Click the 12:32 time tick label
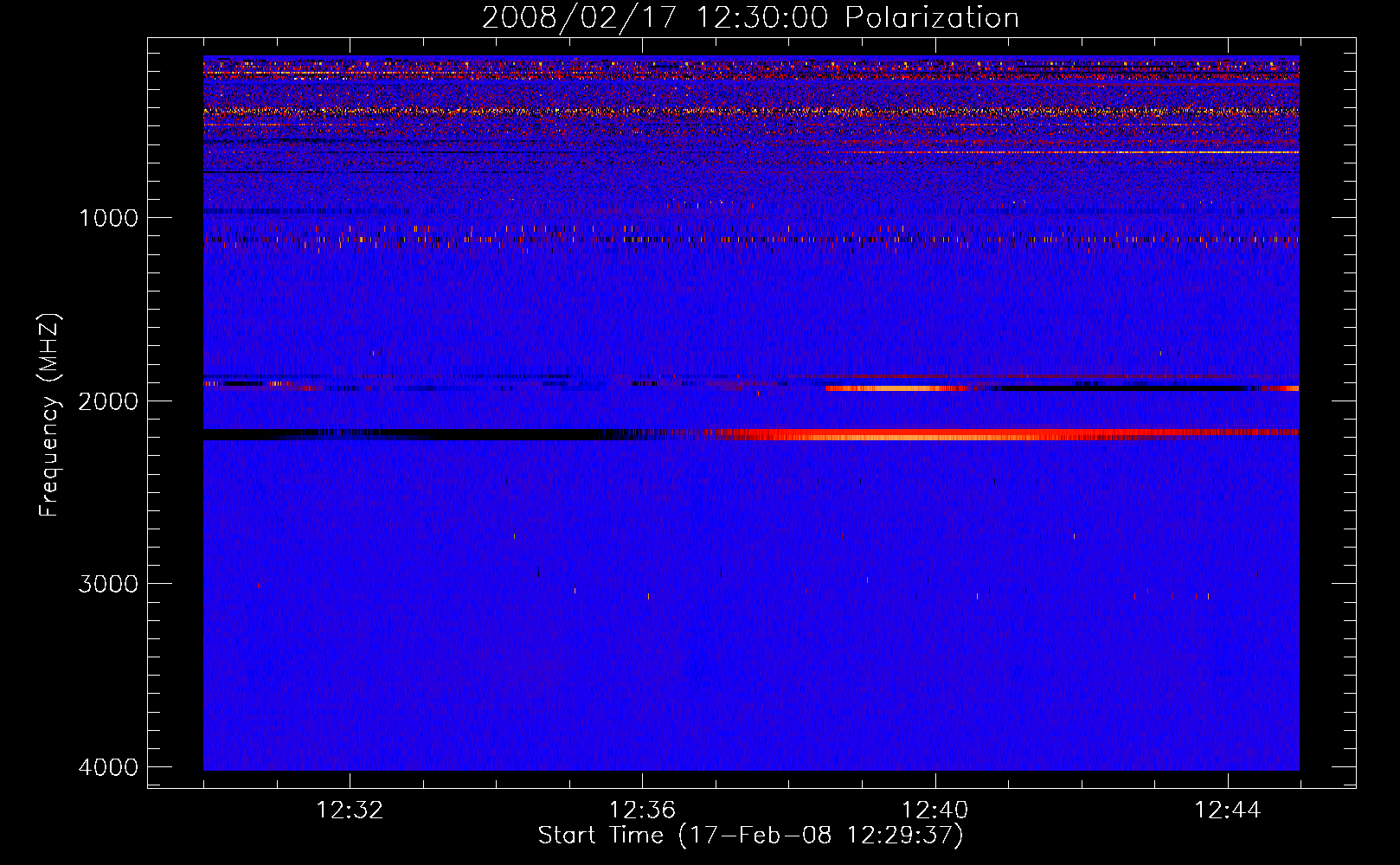 pos(350,811)
